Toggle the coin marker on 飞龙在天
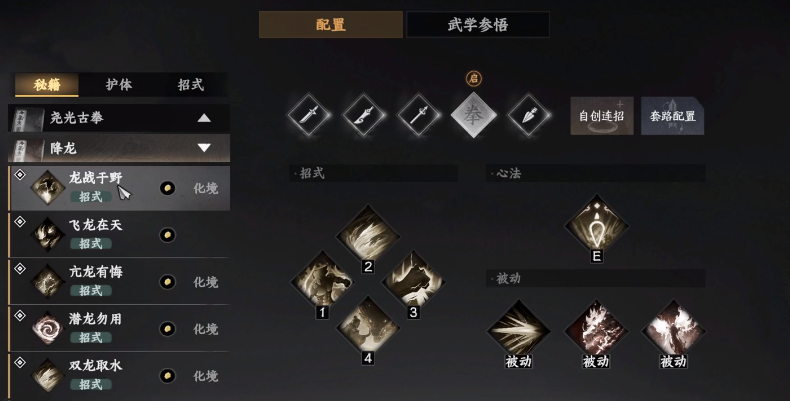This screenshot has width=790, height=401. click(167, 235)
